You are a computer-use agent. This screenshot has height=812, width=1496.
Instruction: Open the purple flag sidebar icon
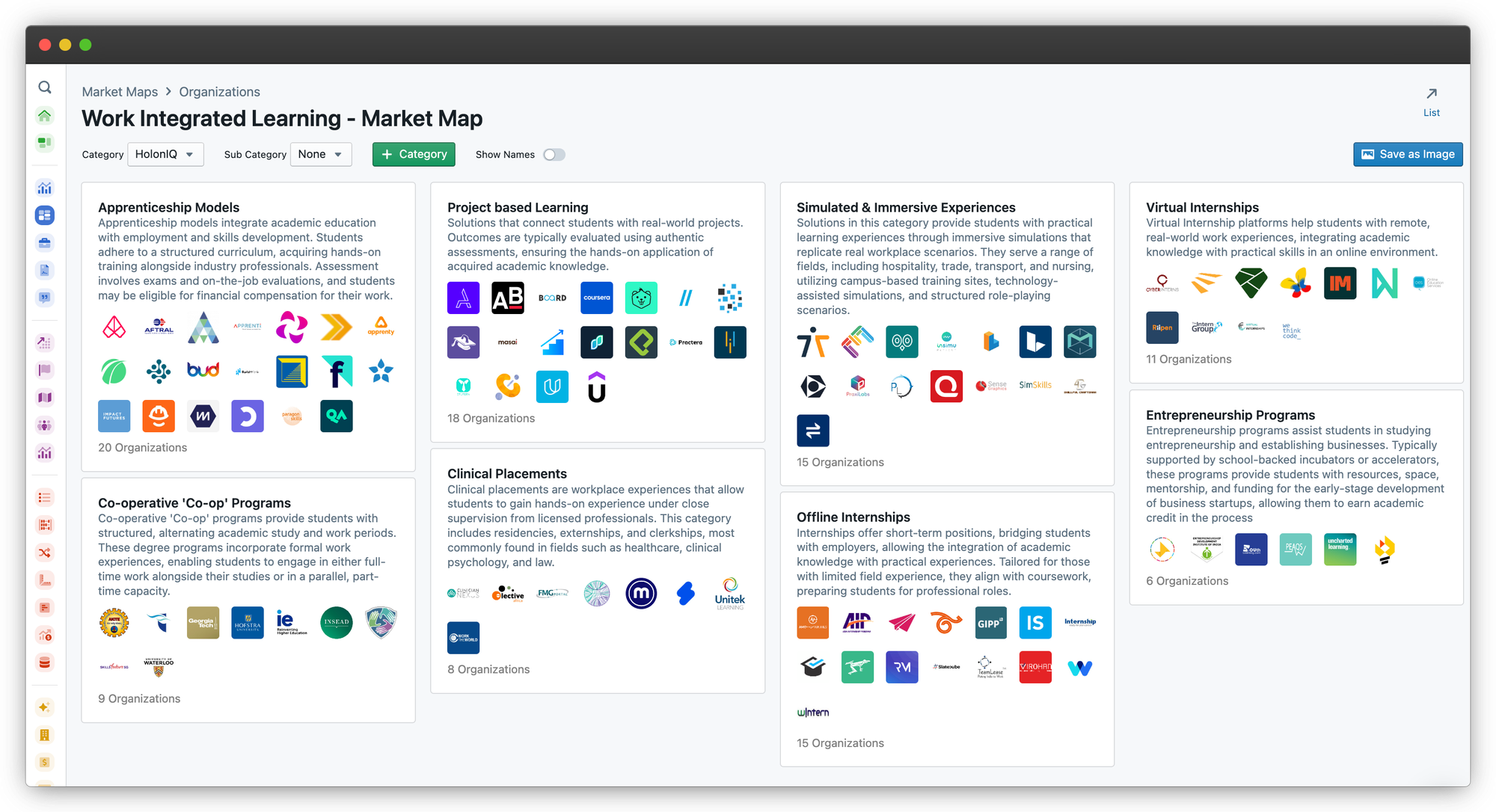[45, 369]
